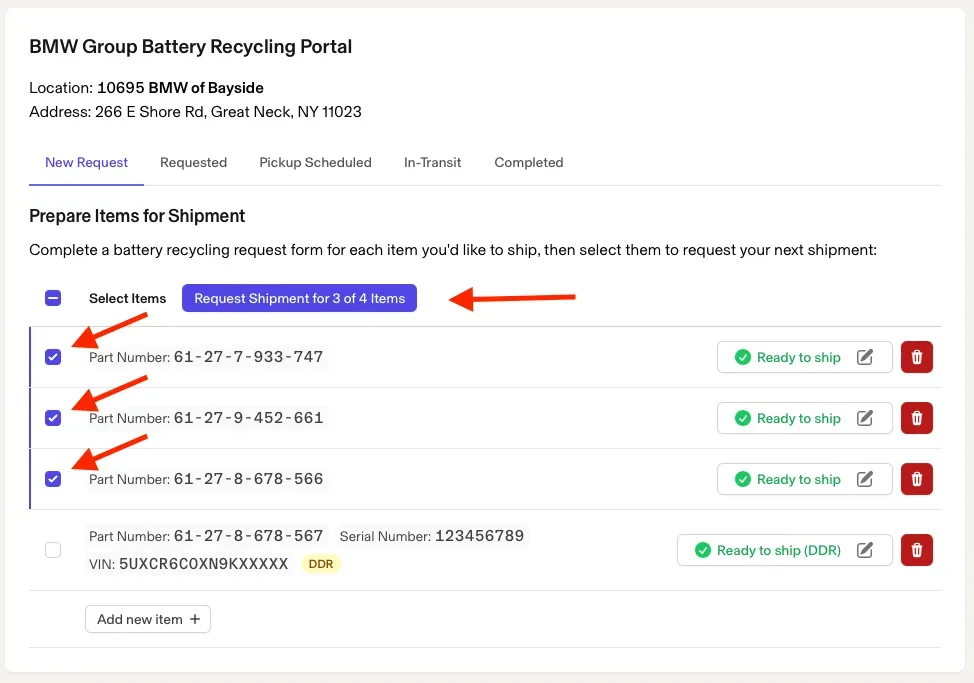Viewport: 974px width, 683px height.
Task: Click Request Shipment for 3 of 4 Items
Action: click(x=299, y=298)
